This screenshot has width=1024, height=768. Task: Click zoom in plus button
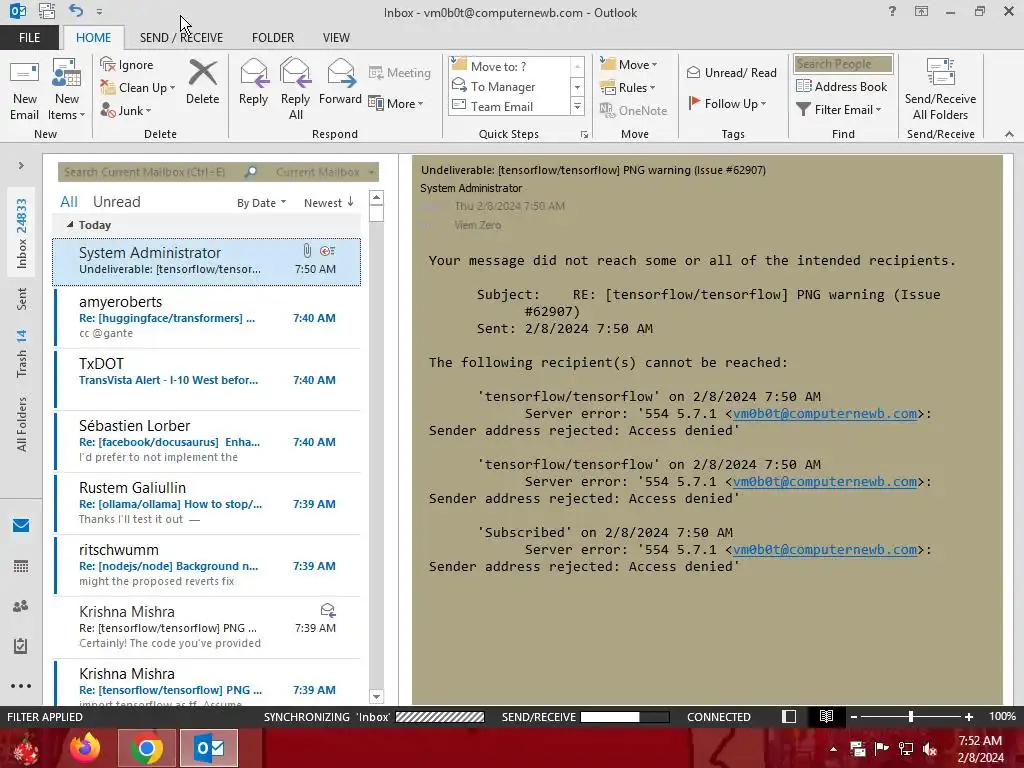click(969, 716)
